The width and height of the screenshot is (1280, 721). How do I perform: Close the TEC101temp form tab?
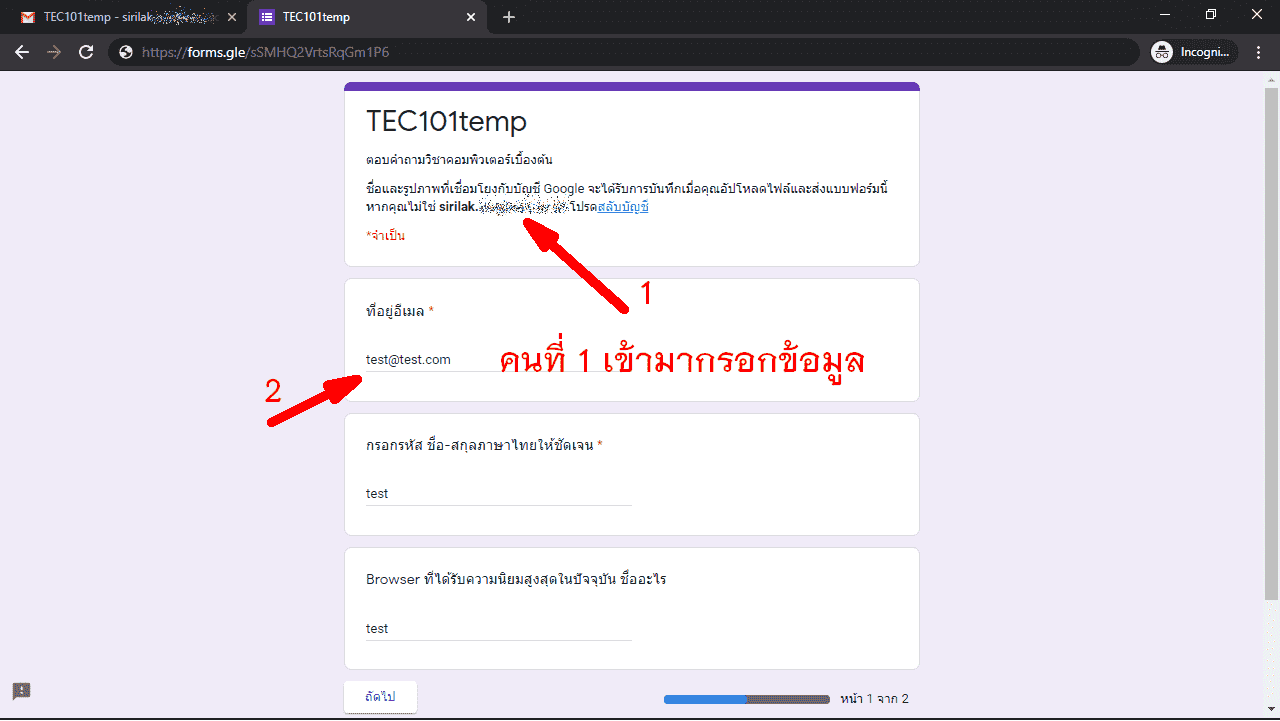tap(471, 17)
